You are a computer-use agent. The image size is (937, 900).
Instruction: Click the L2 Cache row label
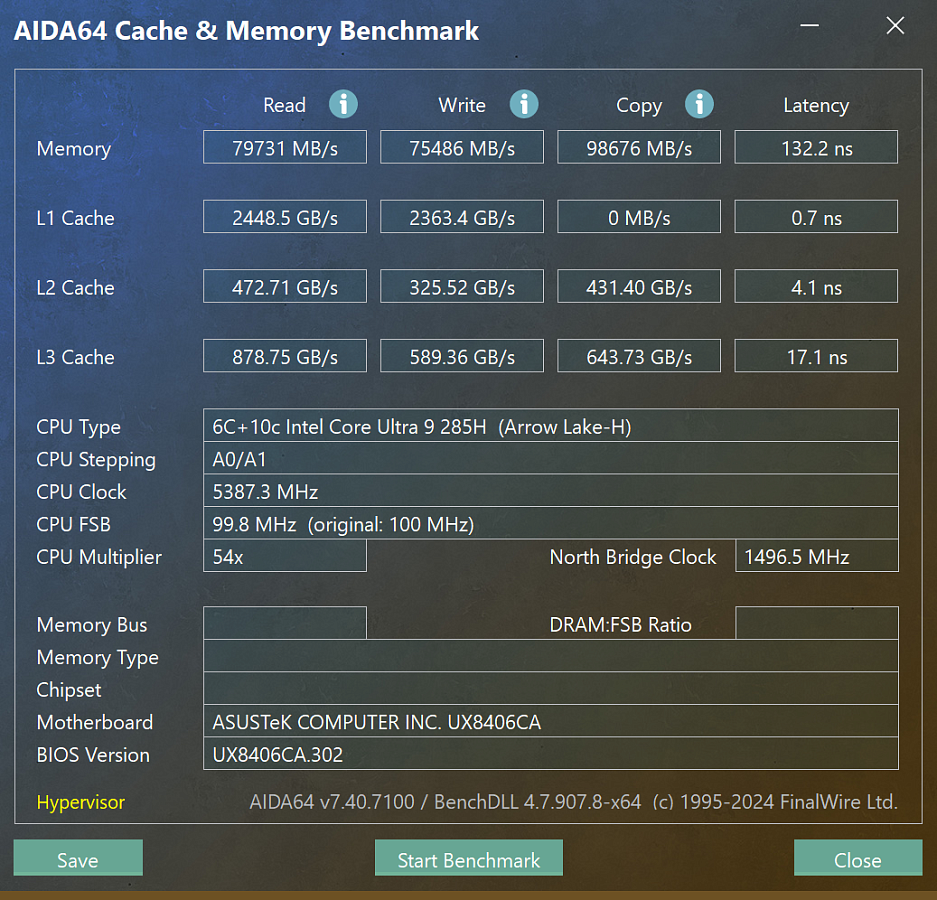tap(75, 287)
